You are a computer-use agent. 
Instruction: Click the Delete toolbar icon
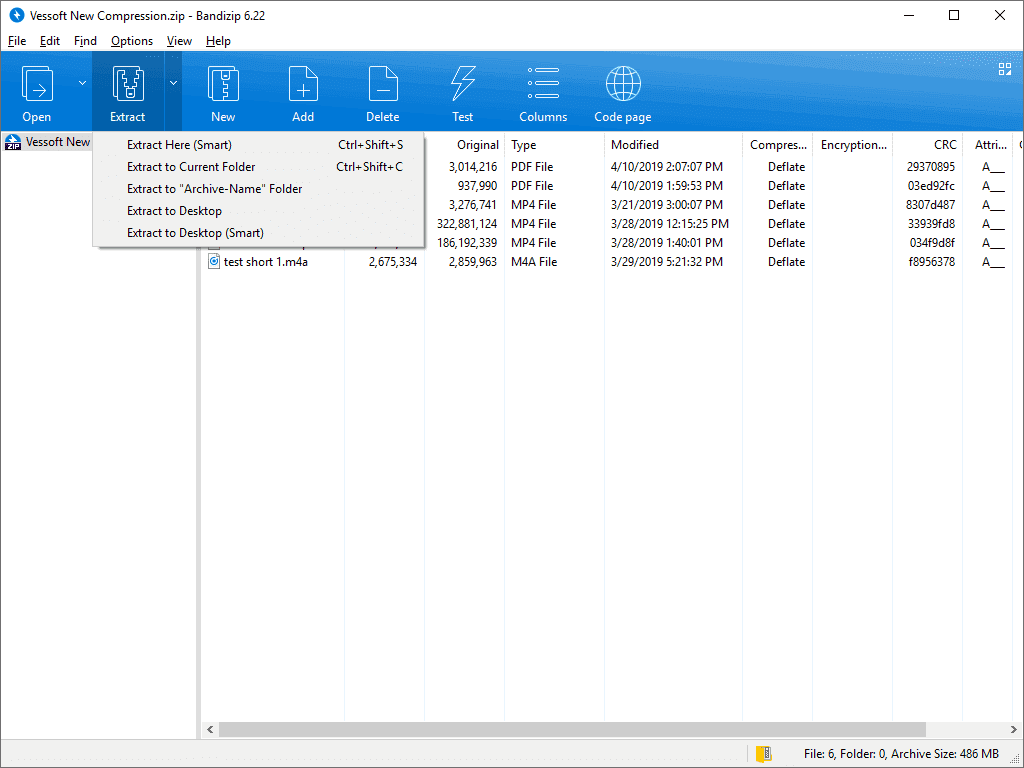(383, 84)
